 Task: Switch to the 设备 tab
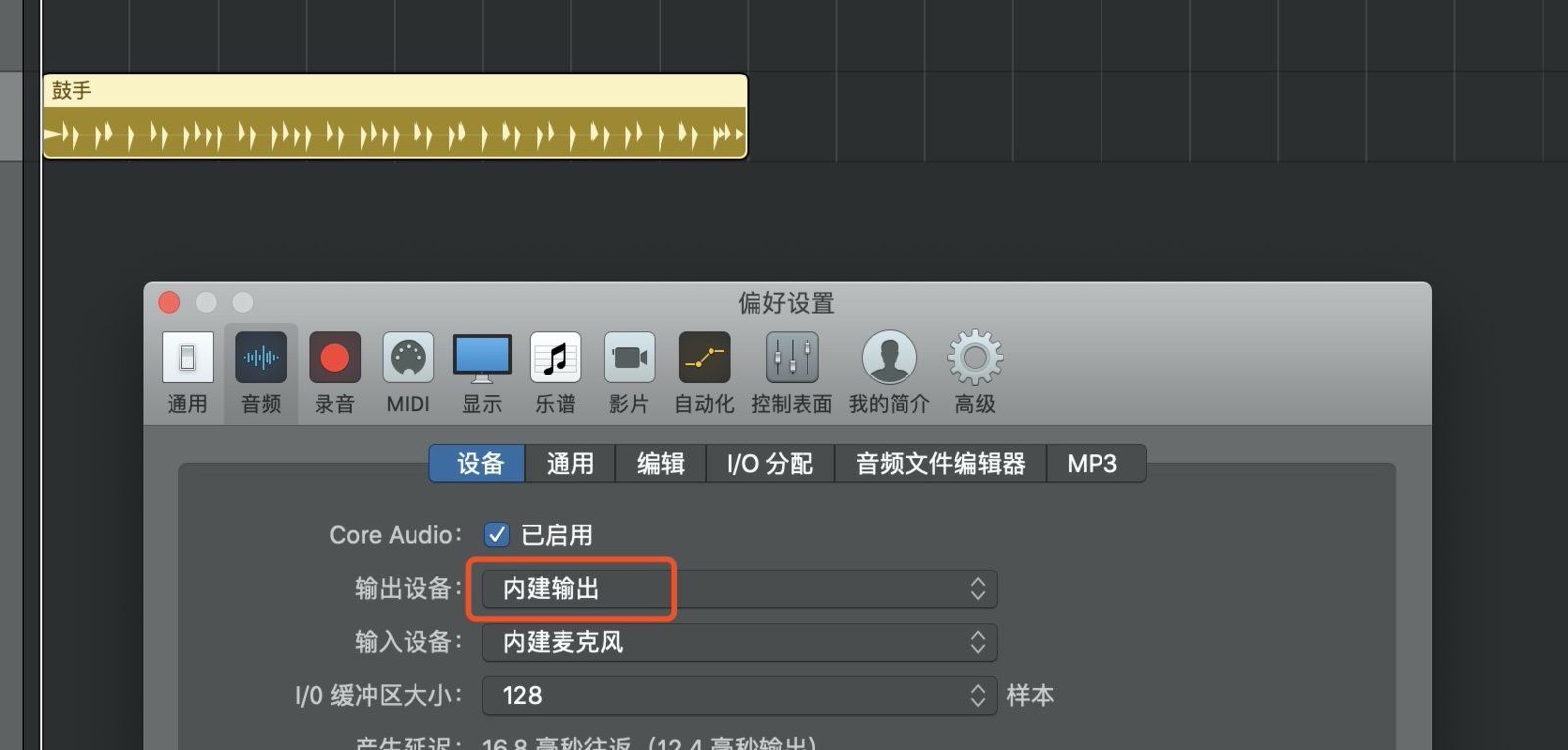click(x=478, y=464)
